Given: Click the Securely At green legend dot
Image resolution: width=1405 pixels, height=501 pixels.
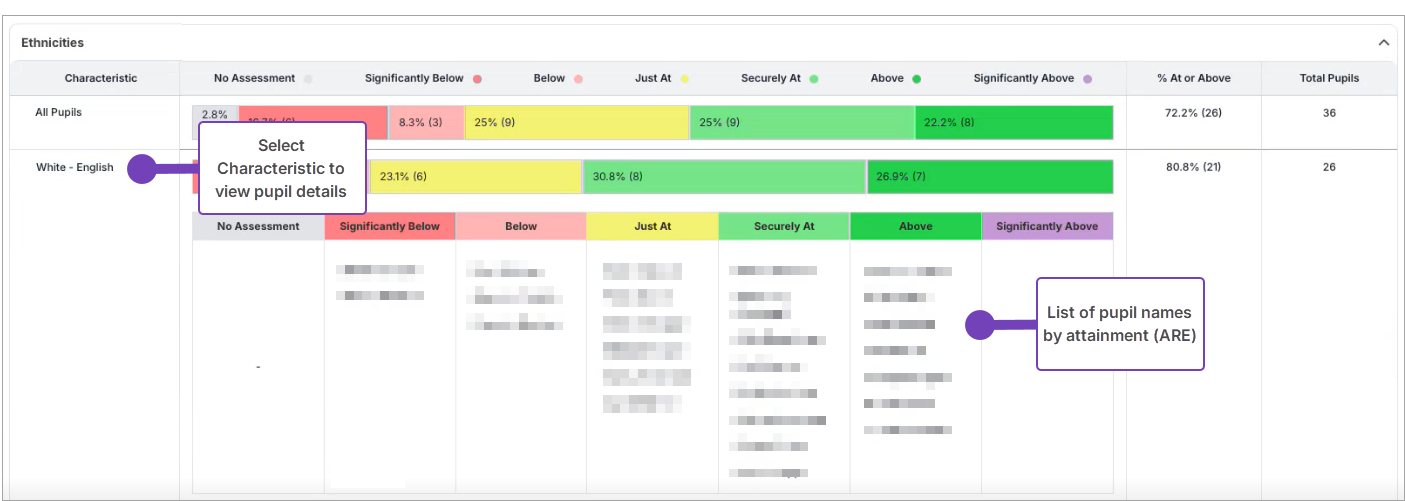Looking at the screenshot, I should click(814, 79).
